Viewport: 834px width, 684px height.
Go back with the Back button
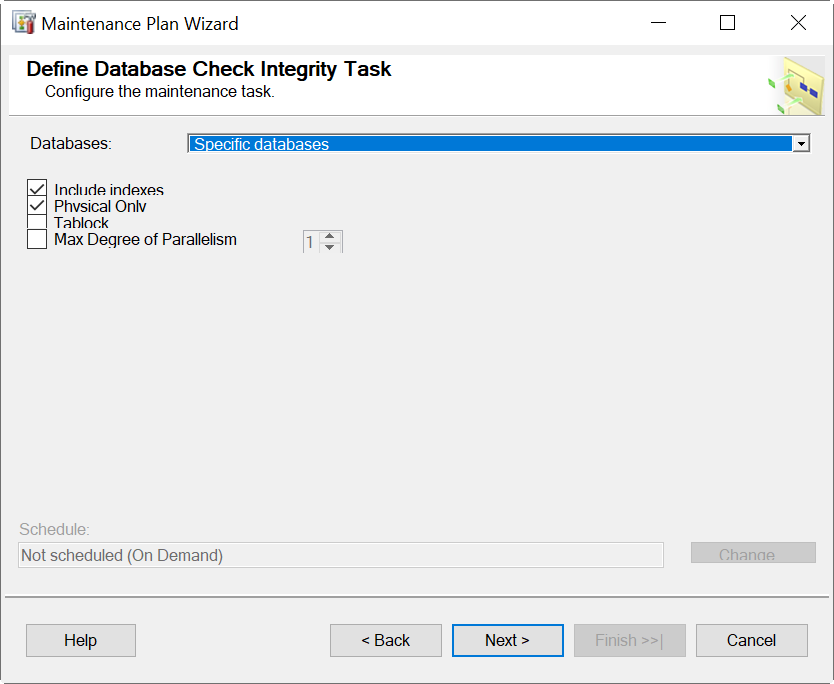(385, 641)
